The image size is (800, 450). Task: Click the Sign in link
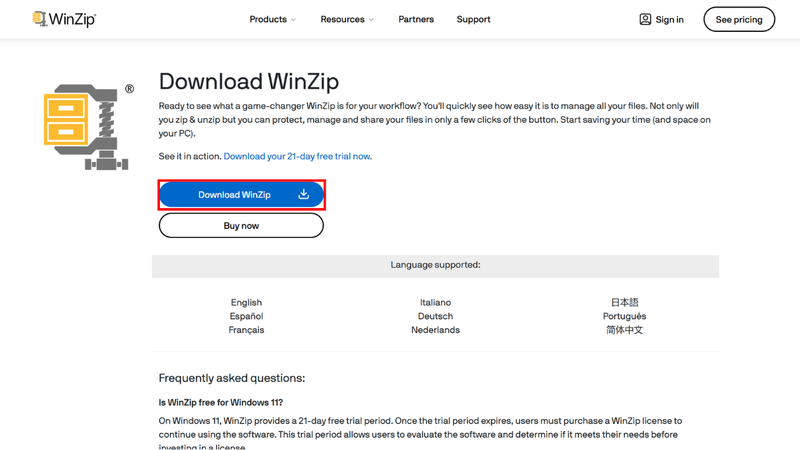(661, 19)
